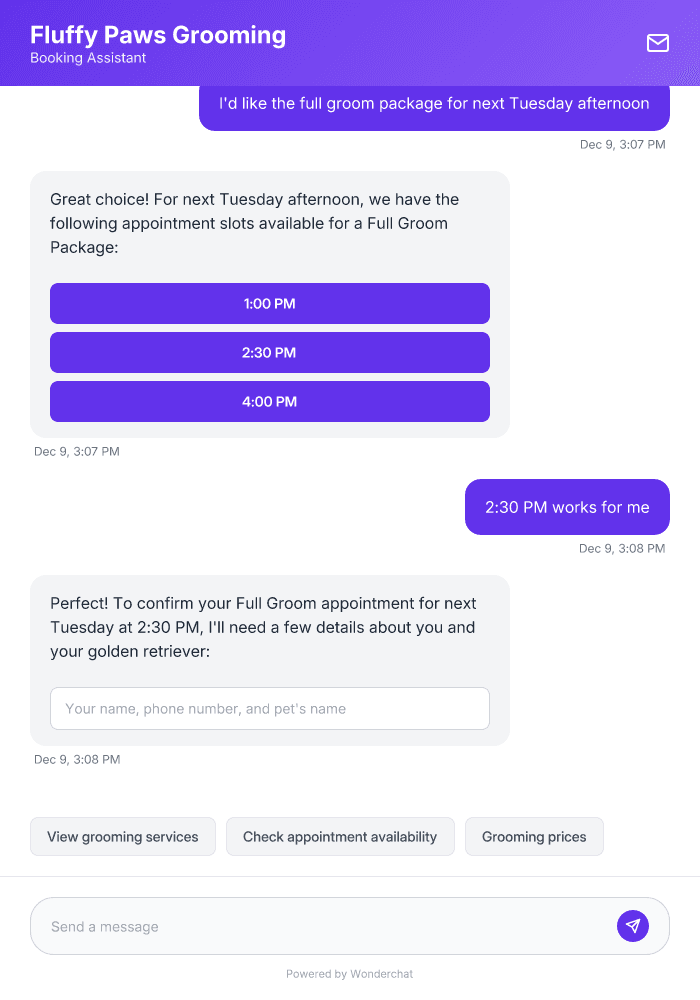Viewport: 700px width, 1000px height.
Task: Open the Powered by Wonderchat link
Action: [x=349, y=973]
